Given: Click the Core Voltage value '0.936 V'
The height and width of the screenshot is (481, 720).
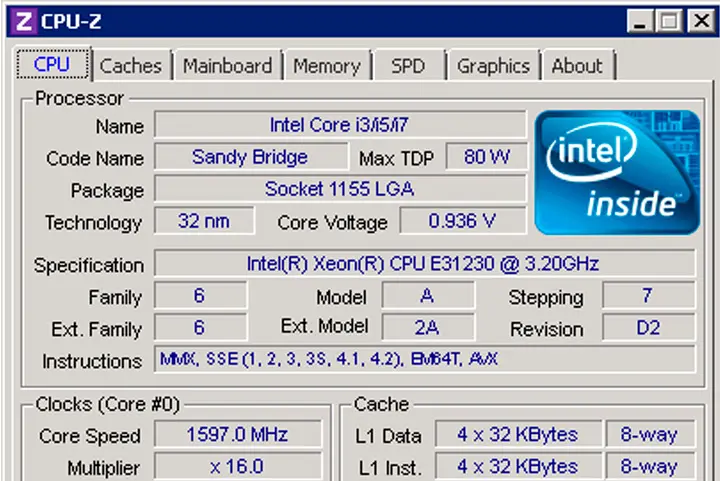Looking at the screenshot, I should [463, 221].
